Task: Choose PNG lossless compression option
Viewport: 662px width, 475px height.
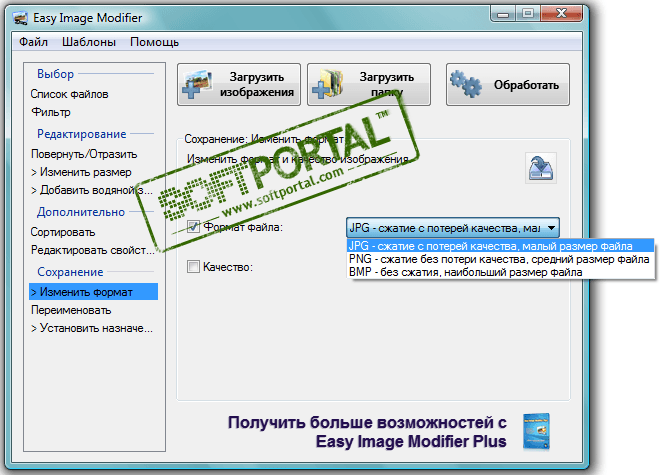Action: [500, 259]
